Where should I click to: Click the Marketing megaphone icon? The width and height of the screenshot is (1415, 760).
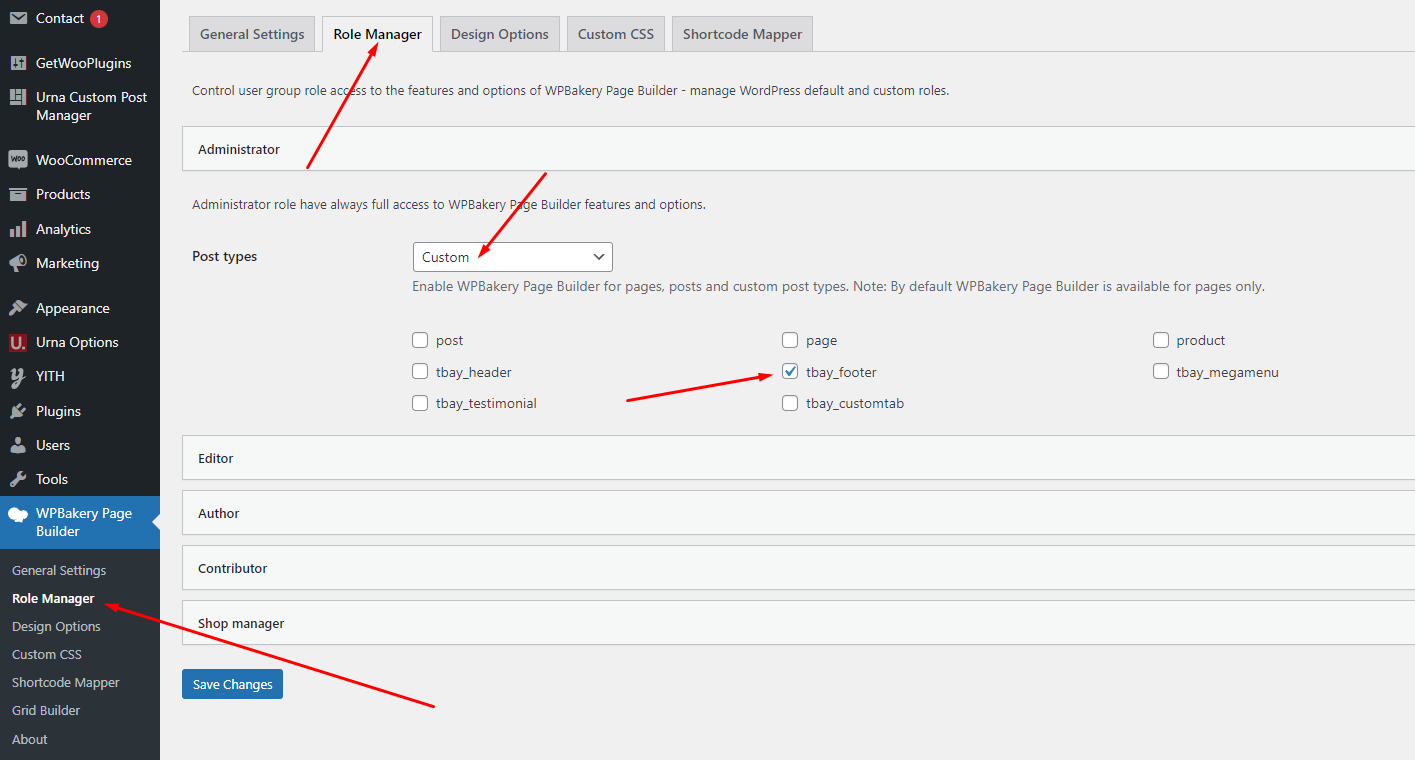[18, 263]
